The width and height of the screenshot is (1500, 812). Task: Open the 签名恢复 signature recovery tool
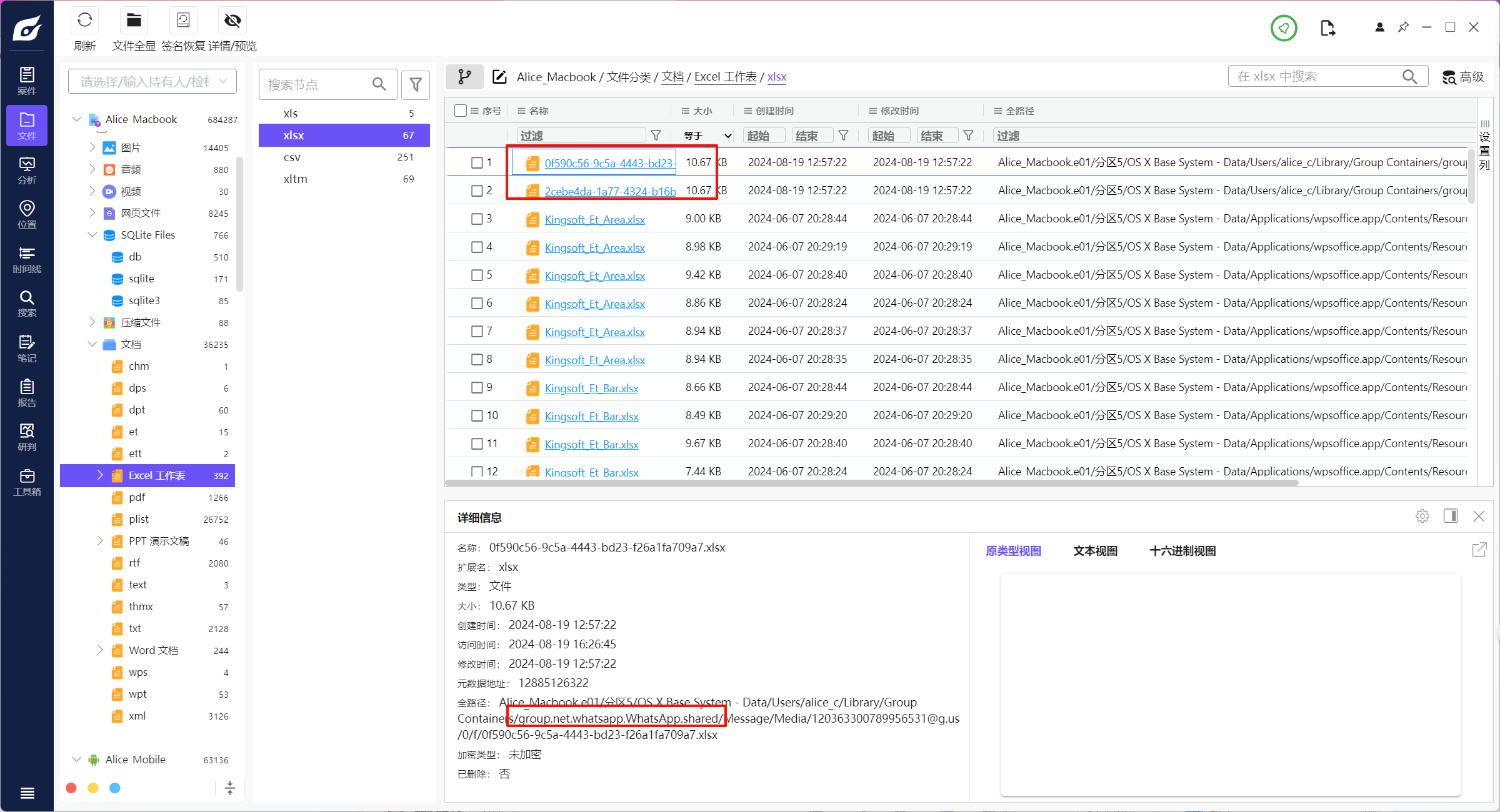[x=183, y=21]
